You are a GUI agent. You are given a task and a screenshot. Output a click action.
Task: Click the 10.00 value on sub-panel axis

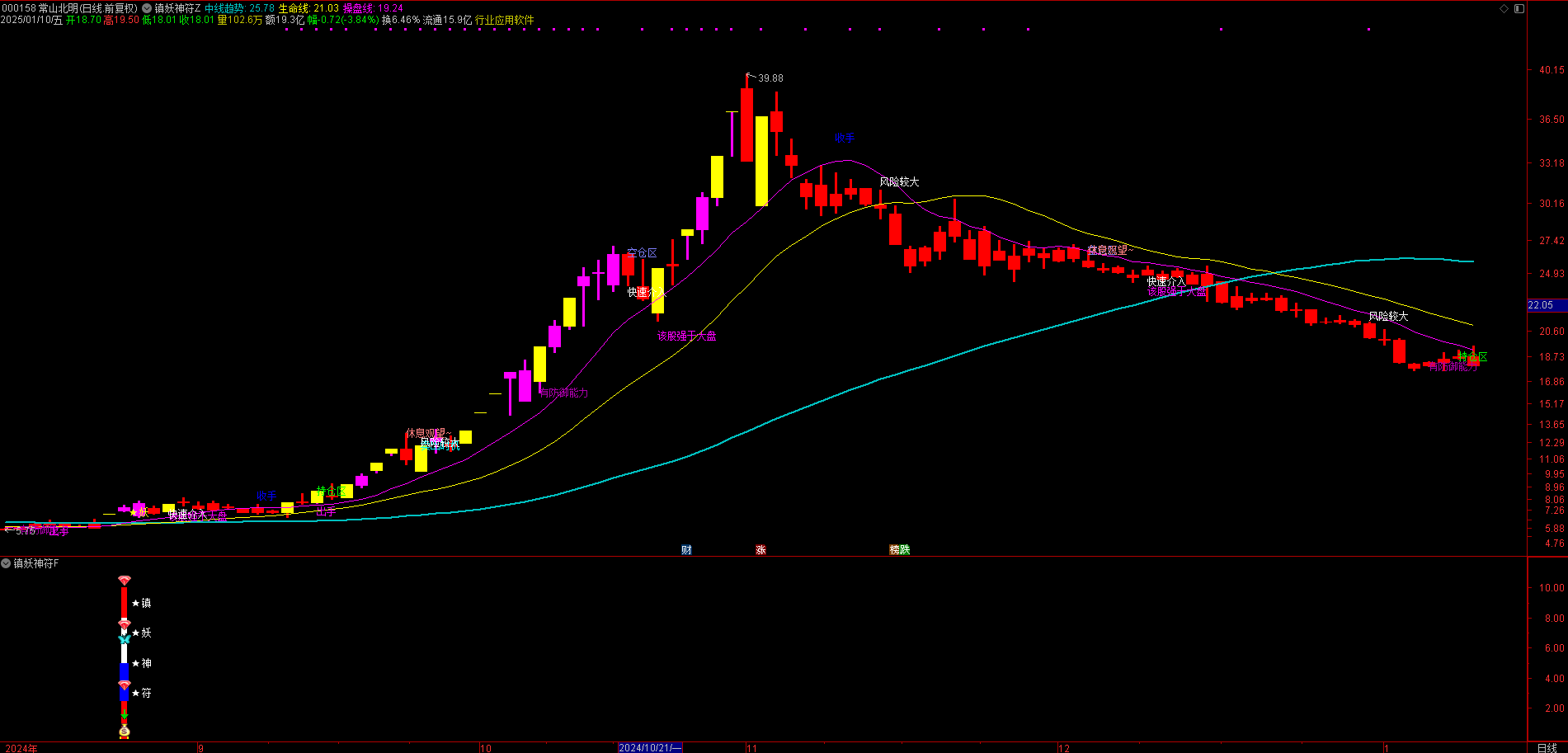point(1552,588)
